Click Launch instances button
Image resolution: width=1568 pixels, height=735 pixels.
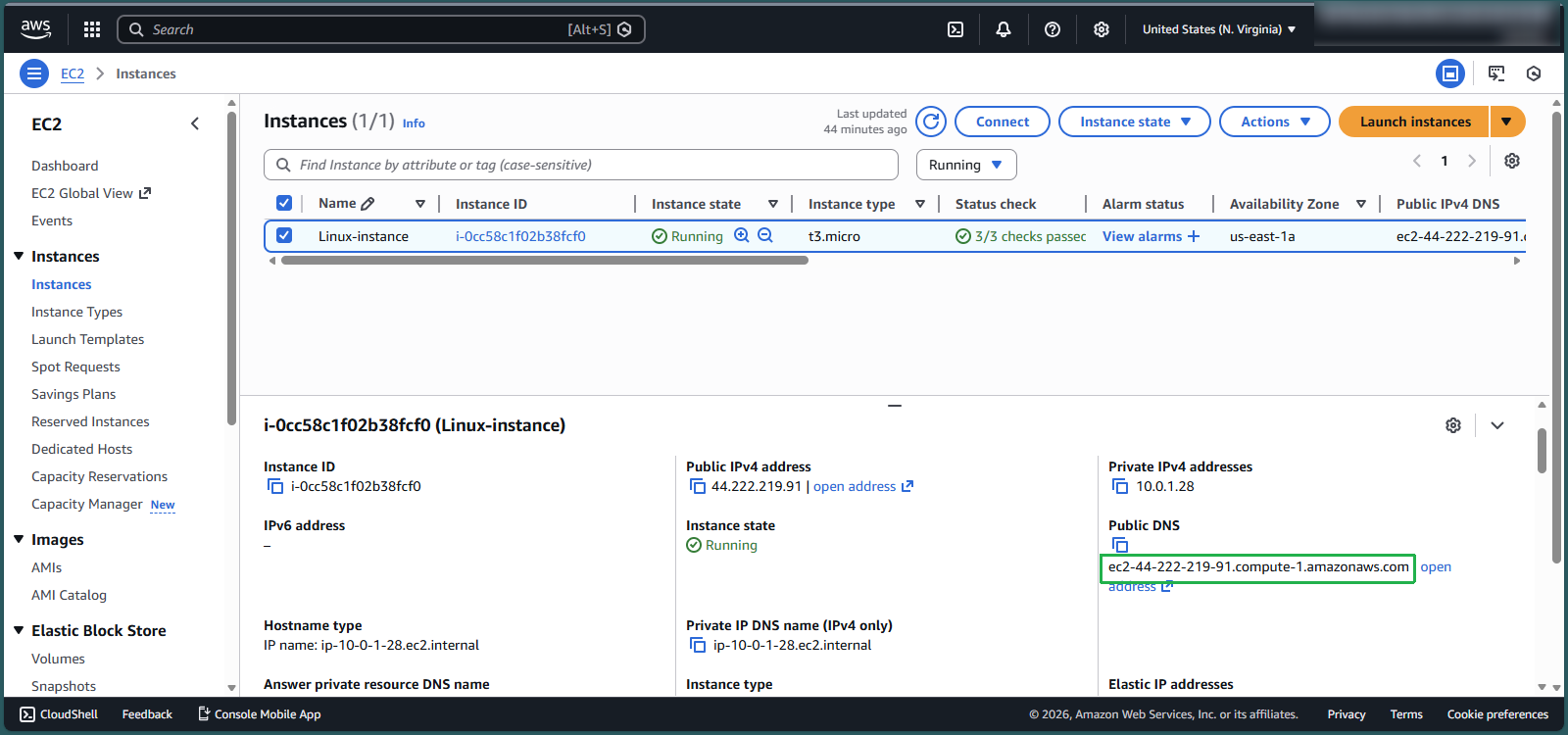[1414, 122]
